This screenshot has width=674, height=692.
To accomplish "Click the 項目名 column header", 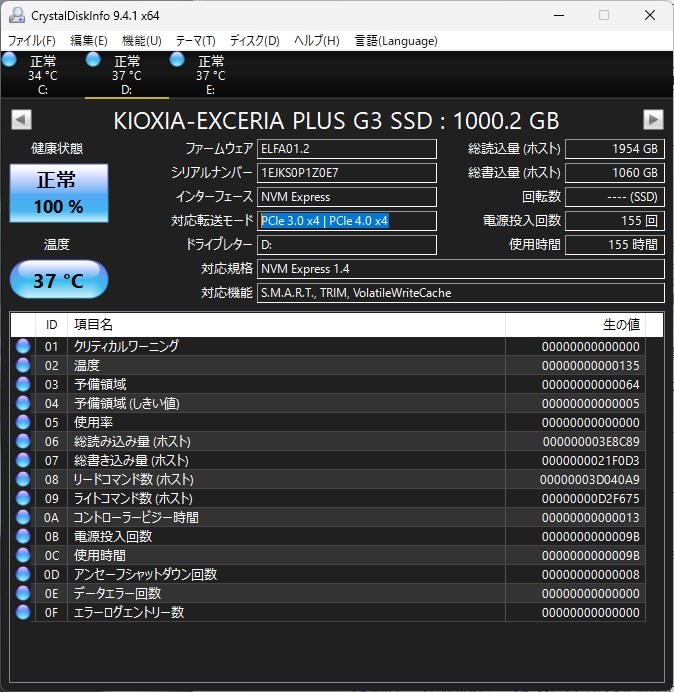I will 286,325.
